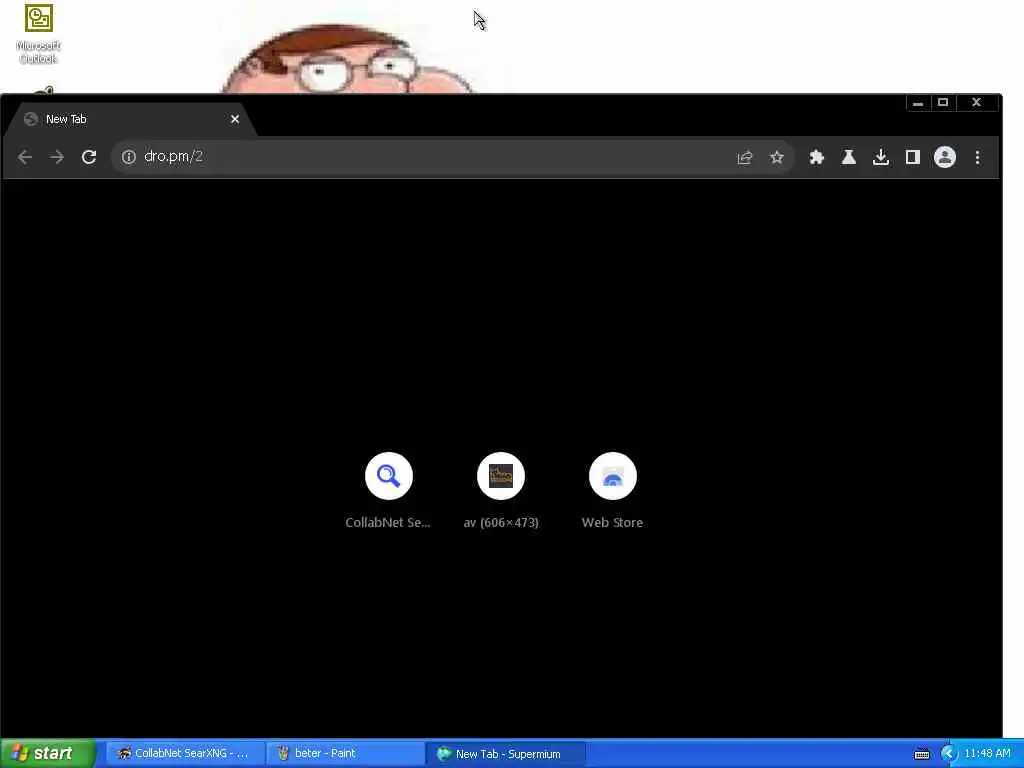Screen dimensions: 1024x768
Task: Expand hidden system tray icons arrow
Action: pos(949,754)
